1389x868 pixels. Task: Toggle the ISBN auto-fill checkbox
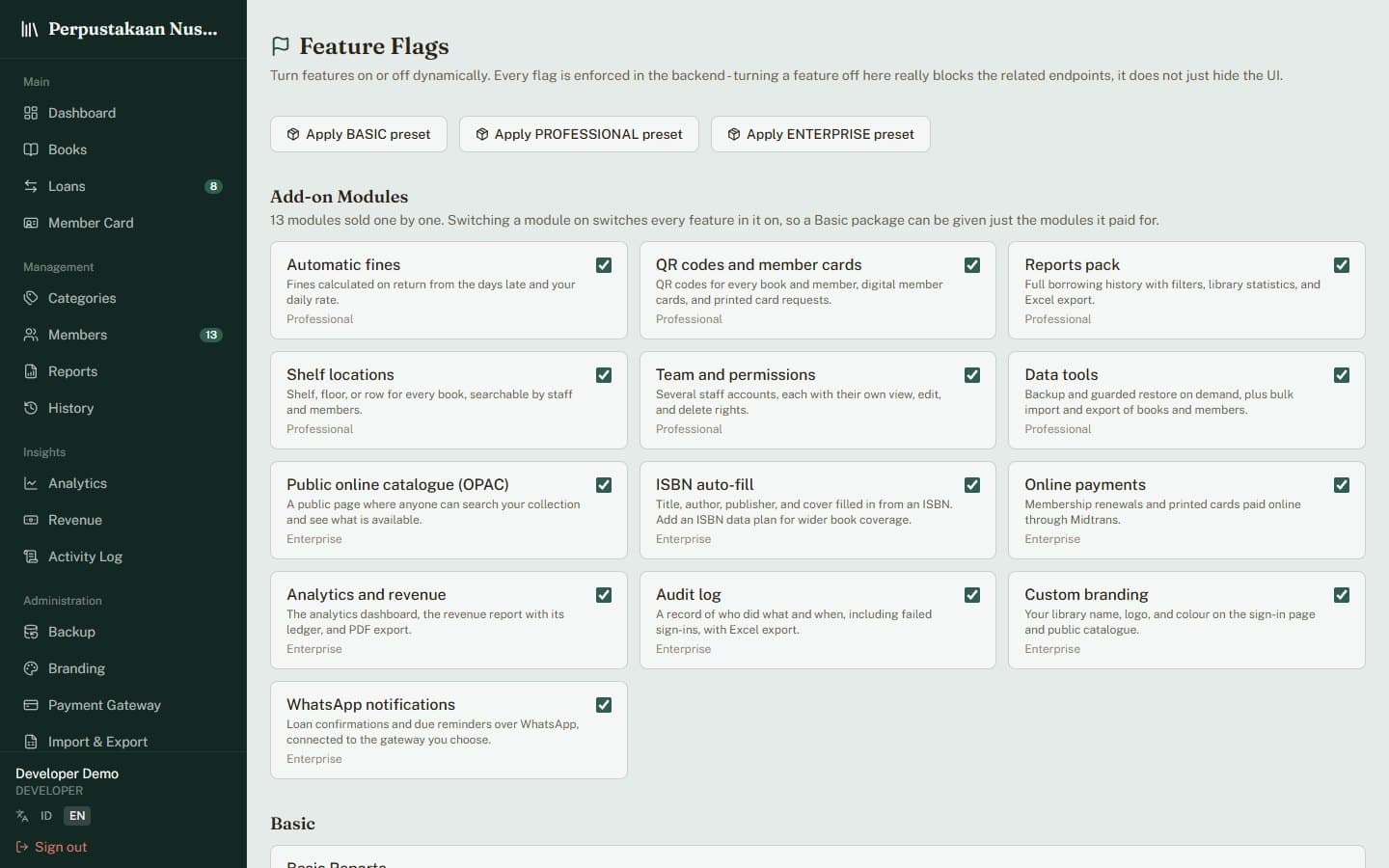(x=972, y=485)
